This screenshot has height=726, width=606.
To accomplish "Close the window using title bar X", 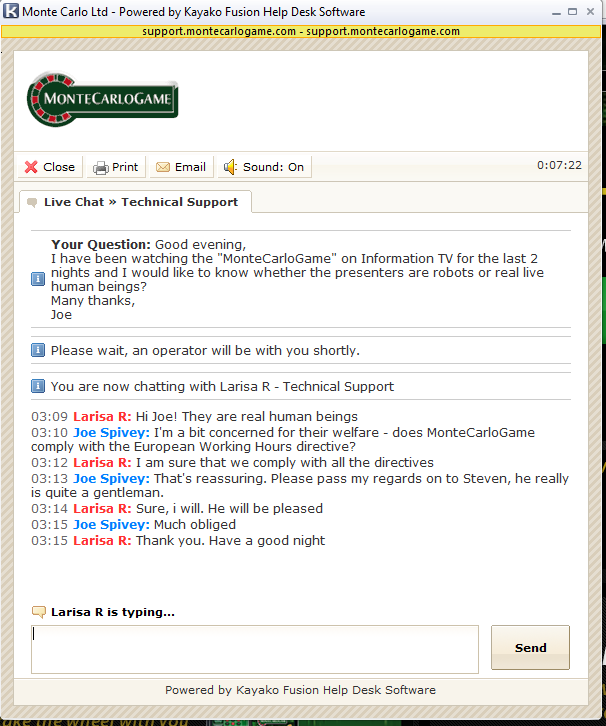I will [590, 12].
